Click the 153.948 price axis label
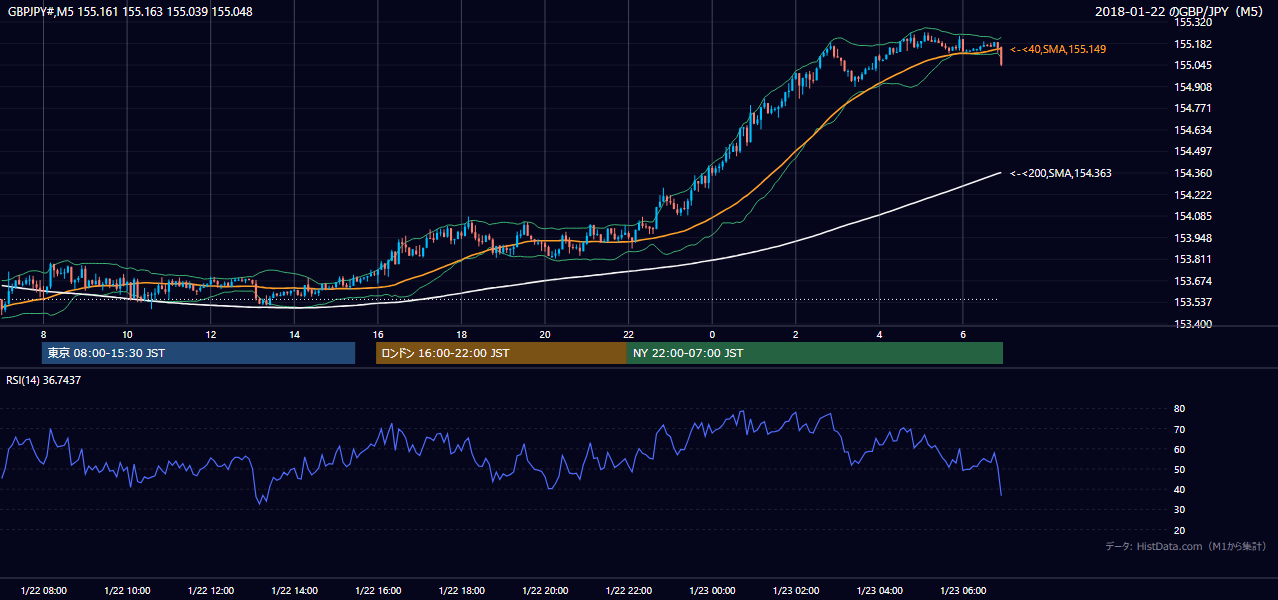Viewport: 1278px width, 600px height. pos(1192,238)
